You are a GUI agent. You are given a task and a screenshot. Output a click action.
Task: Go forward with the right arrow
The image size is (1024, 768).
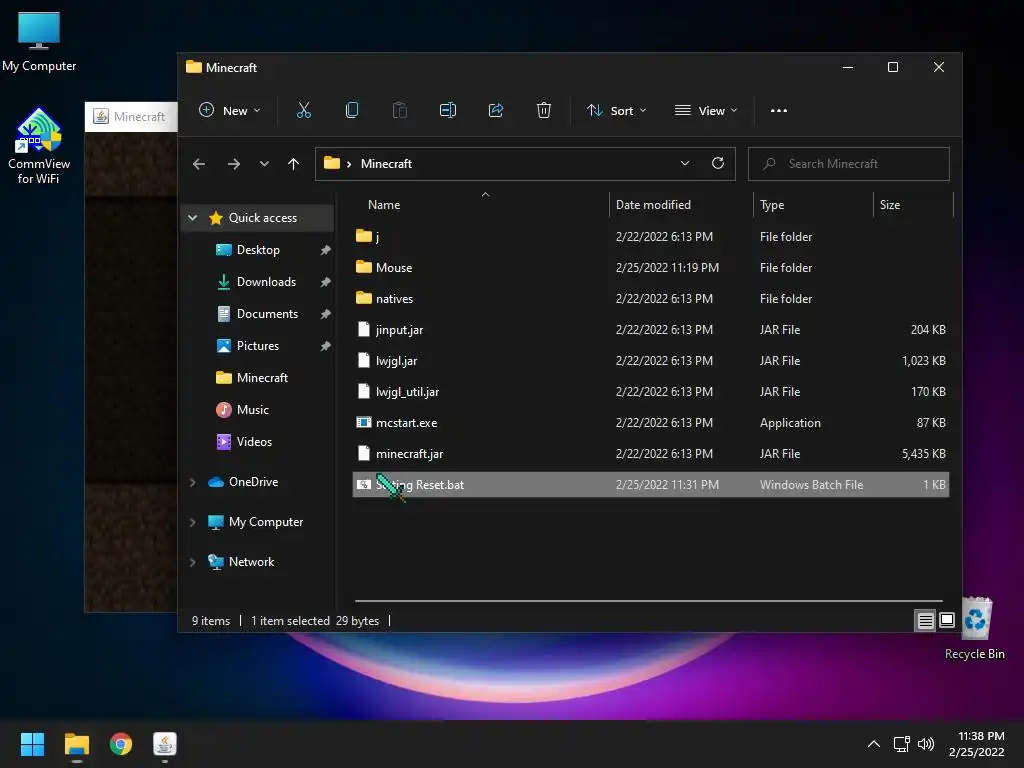pyautogui.click(x=234, y=164)
